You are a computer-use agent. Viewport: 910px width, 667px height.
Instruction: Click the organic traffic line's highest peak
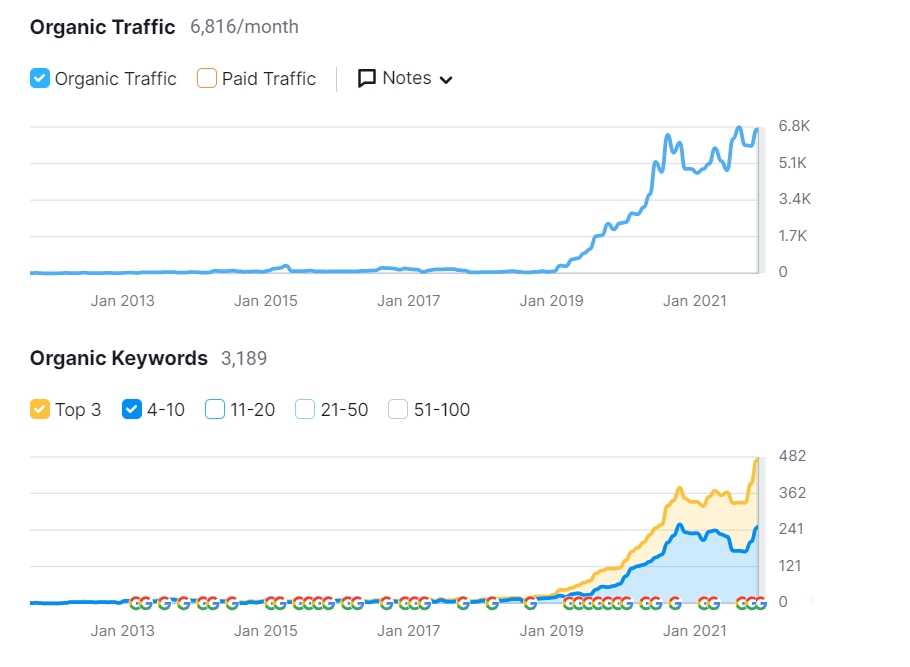tap(739, 128)
